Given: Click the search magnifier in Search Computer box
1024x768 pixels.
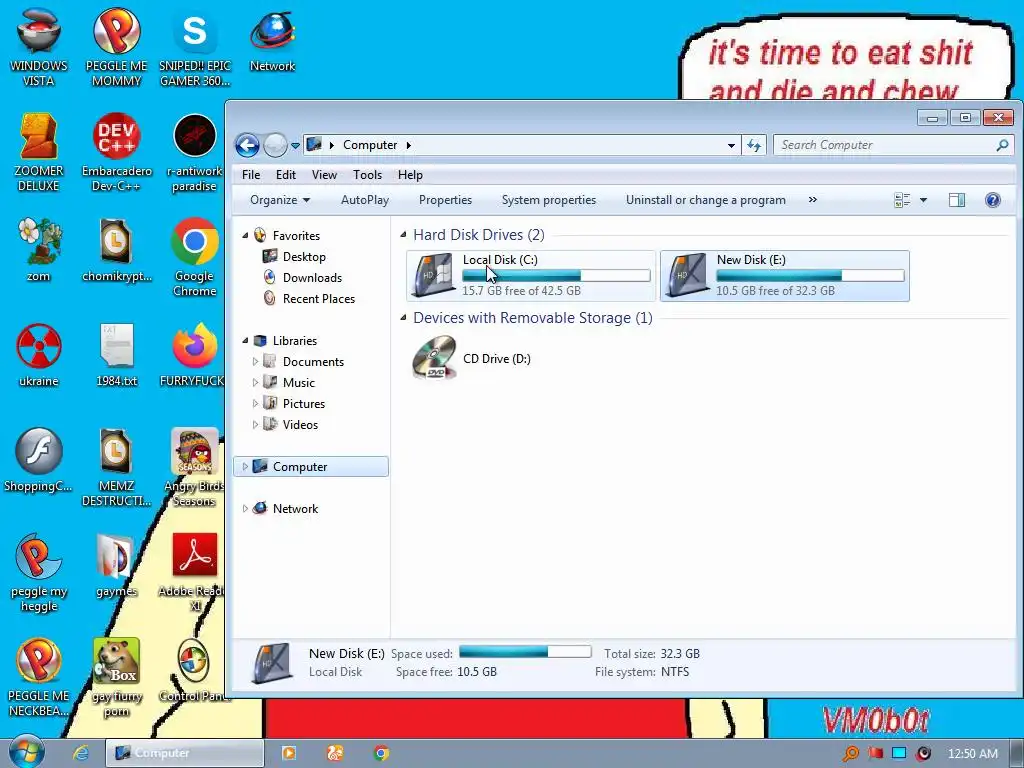Looking at the screenshot, I should coord(1002,145).
